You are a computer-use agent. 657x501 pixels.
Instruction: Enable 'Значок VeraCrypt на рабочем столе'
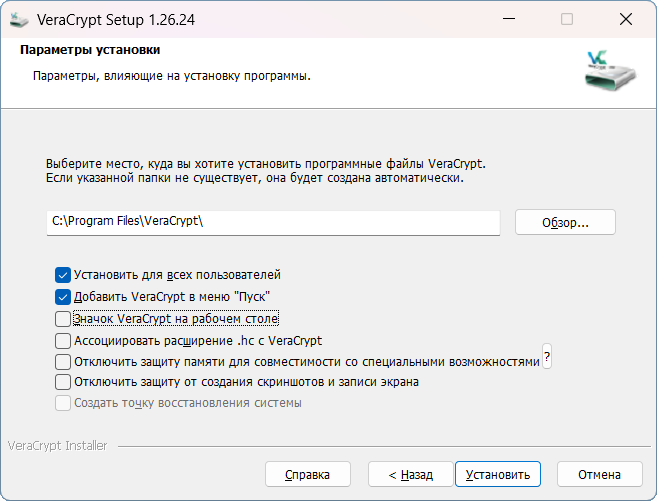coord(63,319)
